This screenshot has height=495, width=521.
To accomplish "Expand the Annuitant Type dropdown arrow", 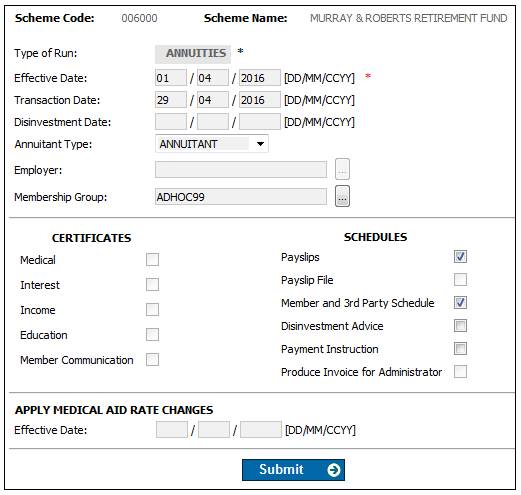I will pyautogui.click(x=260, y=144).
